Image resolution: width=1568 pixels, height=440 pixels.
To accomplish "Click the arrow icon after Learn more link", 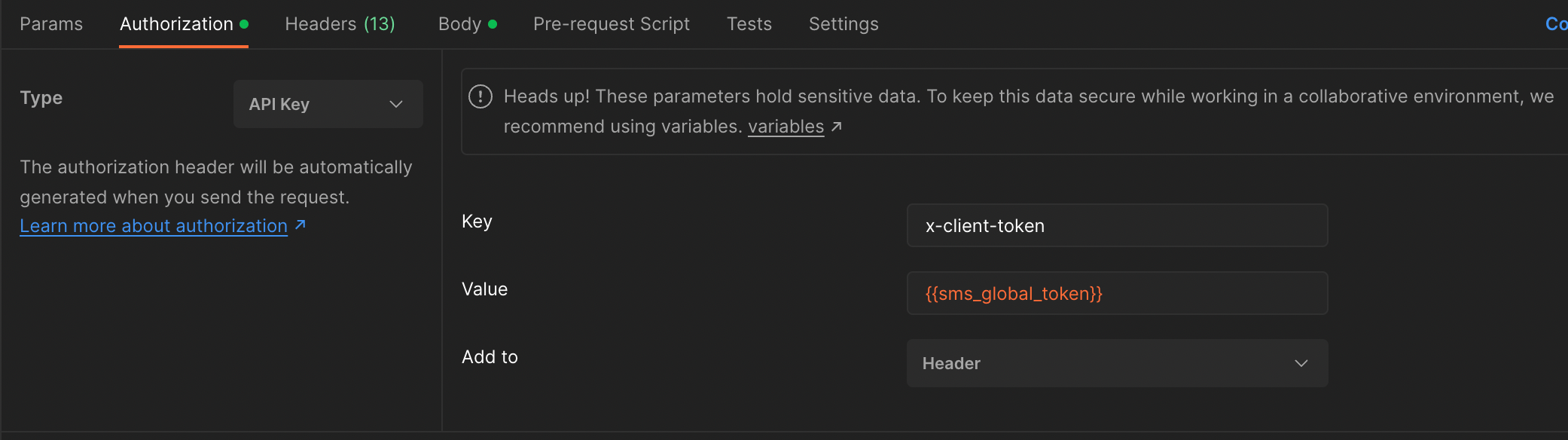I will 300,225.
